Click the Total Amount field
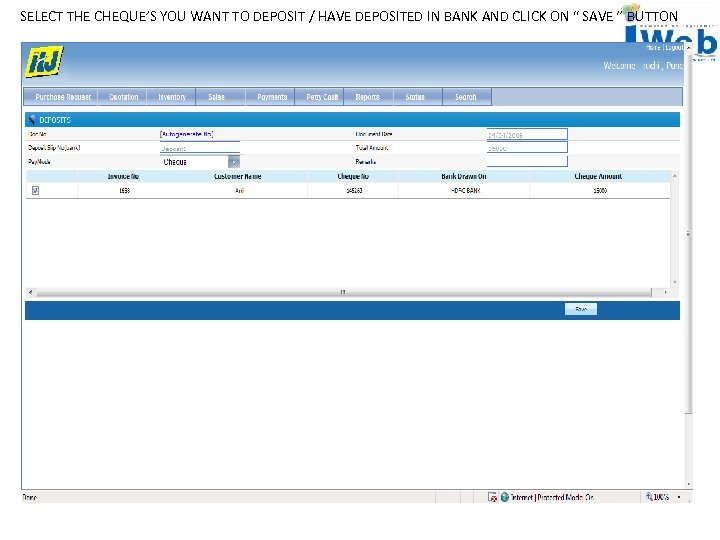The height and width of the screenshot is (540, 720). click(x=527, y=147)
